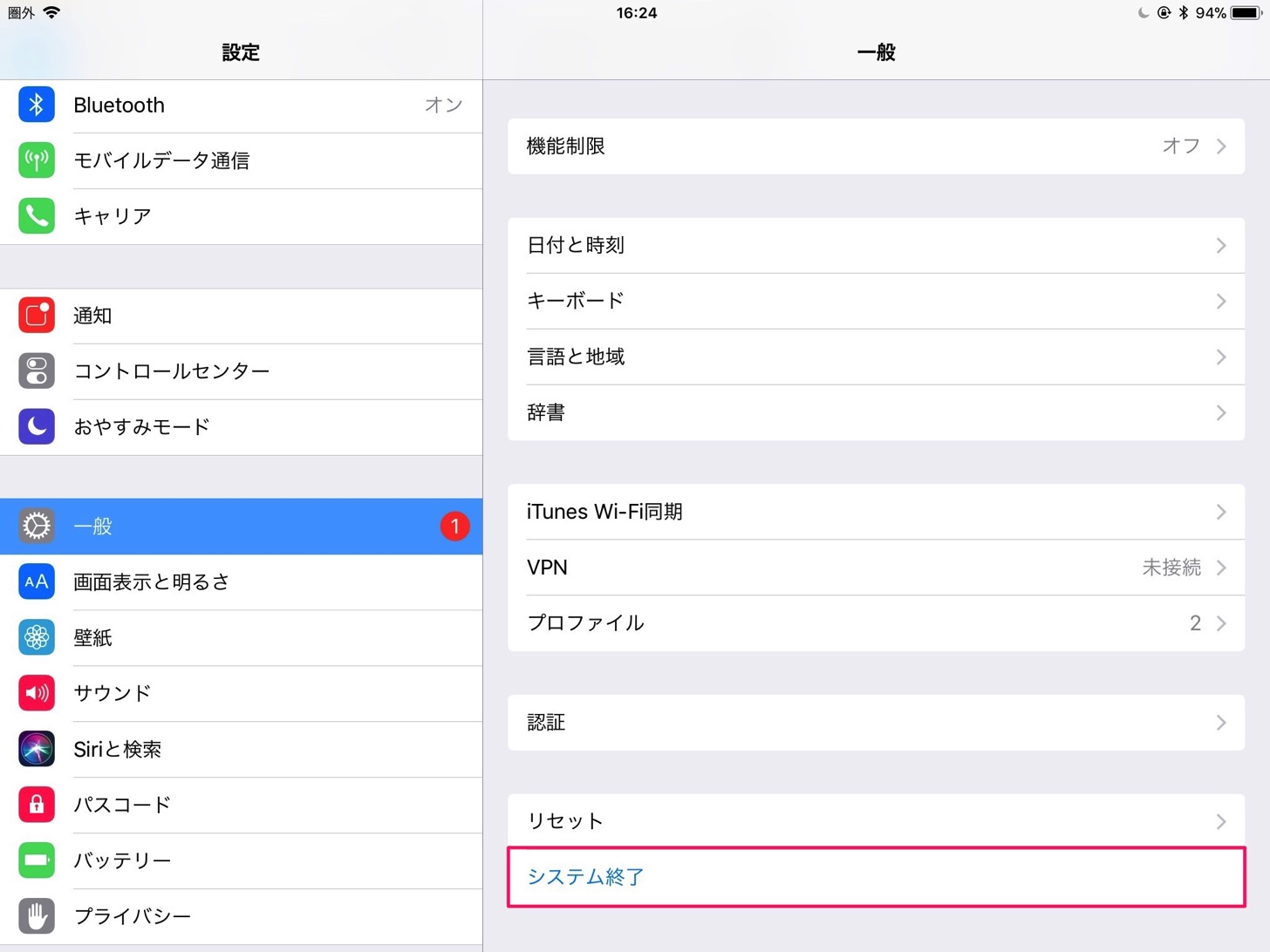
Task: Tap the Do Not Disturb moon icon
Action: pos(37,426)
